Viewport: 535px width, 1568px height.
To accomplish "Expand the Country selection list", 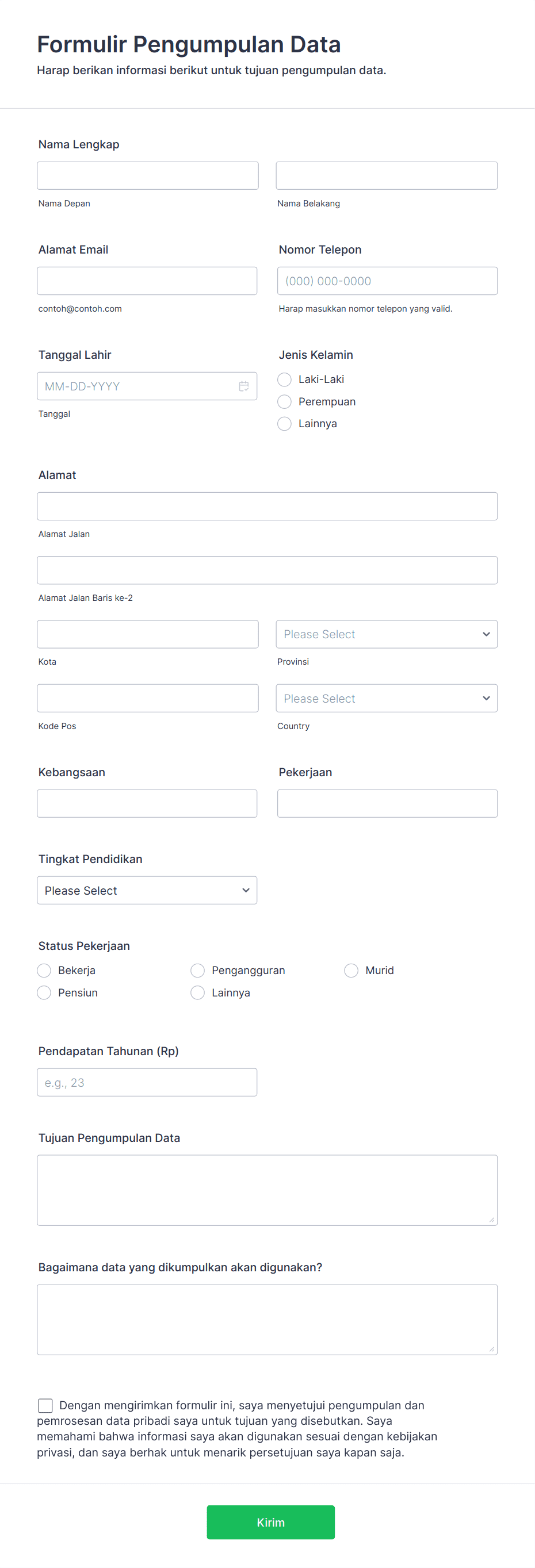I will 387,698.
